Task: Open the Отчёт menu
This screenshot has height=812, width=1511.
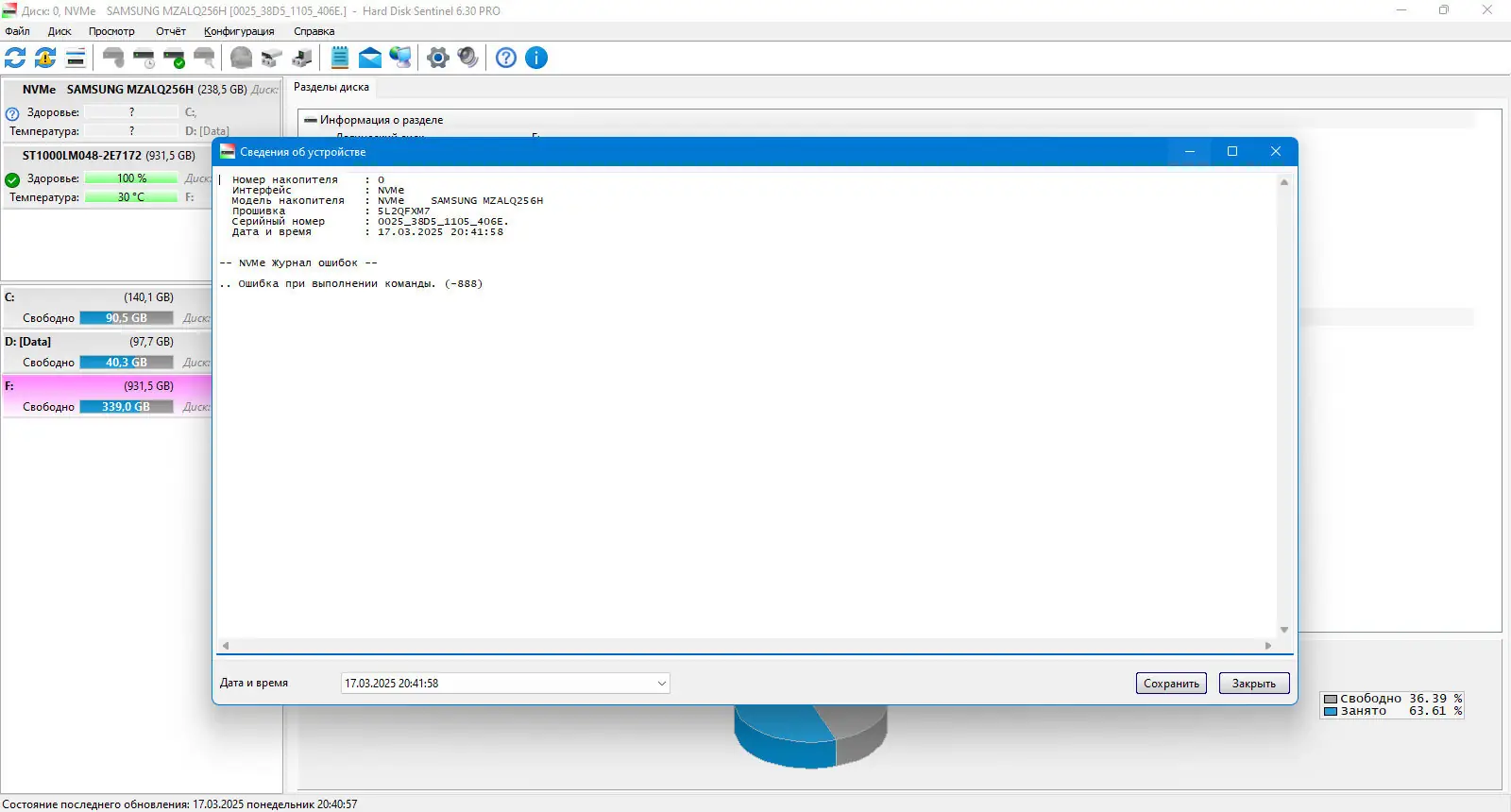Action: click(x=171, y=31)
